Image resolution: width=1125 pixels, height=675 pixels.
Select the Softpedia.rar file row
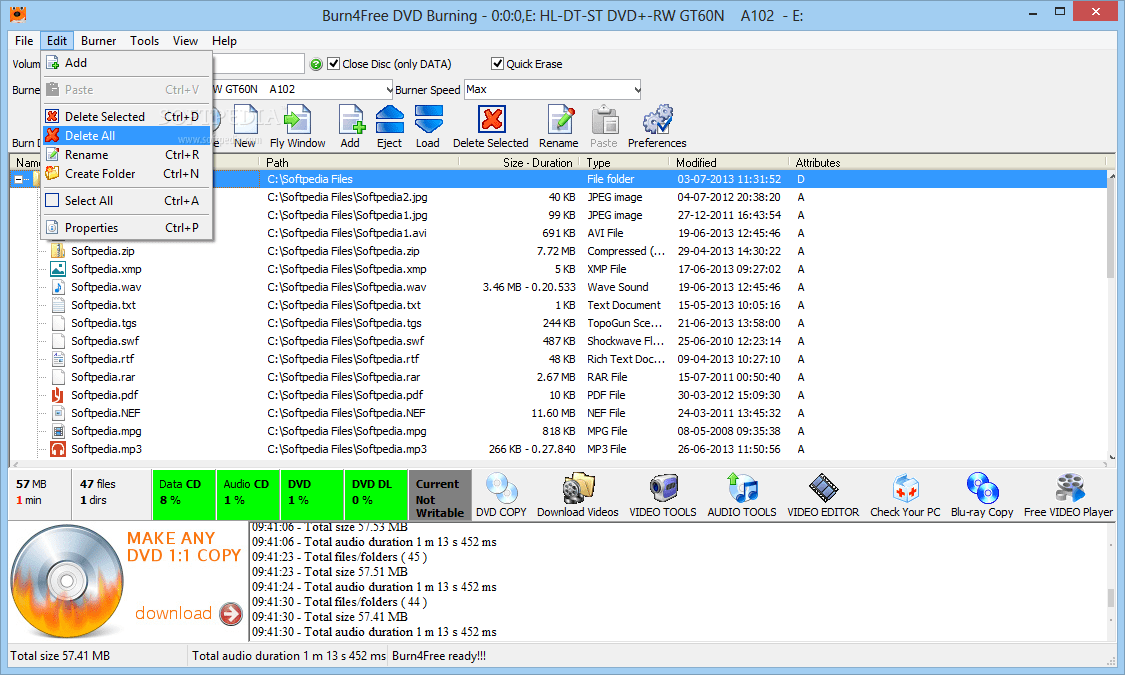(557, 377)
